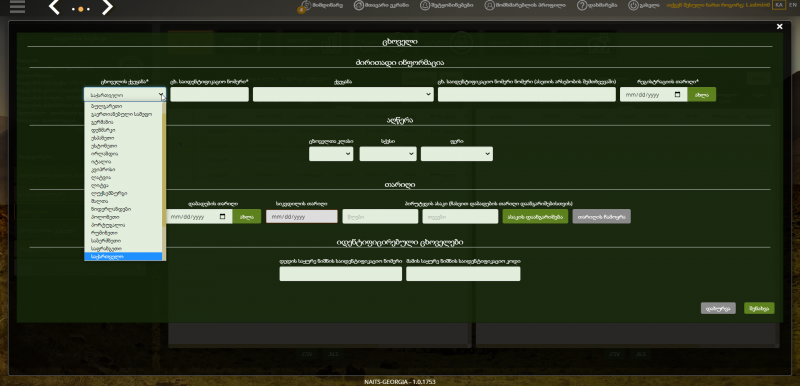The width and height of the screenshot is (800, 386).
Task: Select პორტუგალია from country list
Action: [x=123, y=225]
